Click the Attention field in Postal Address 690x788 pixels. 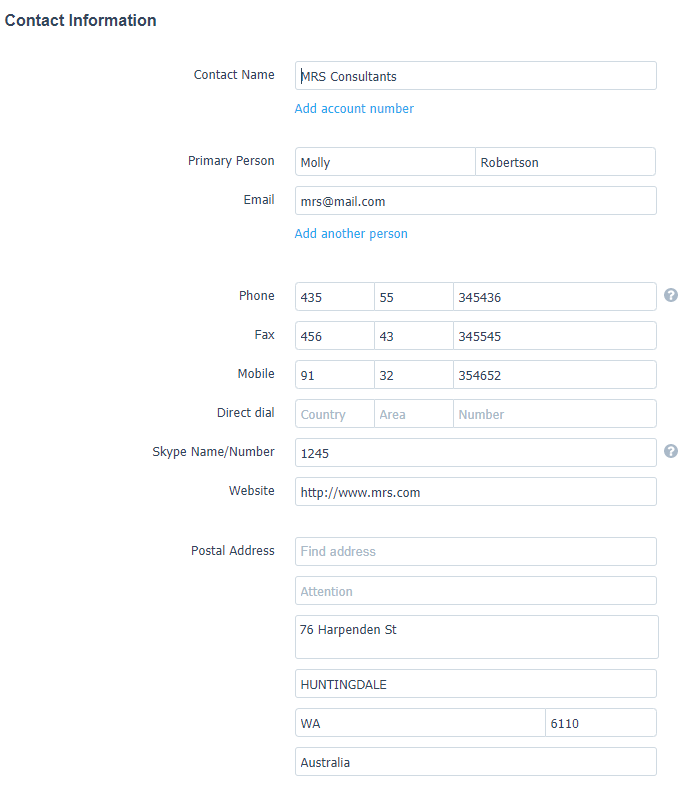475,590
